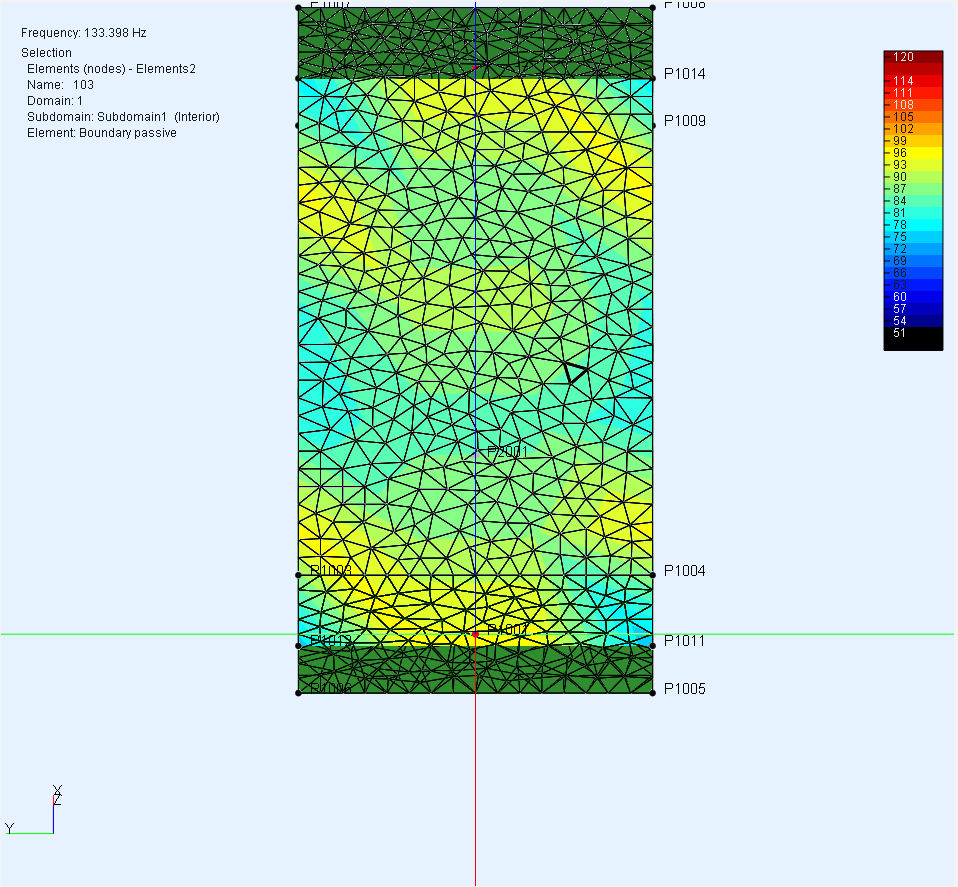Select the black point marker beside P1014

pyautogui.click(x=653, y=75)
